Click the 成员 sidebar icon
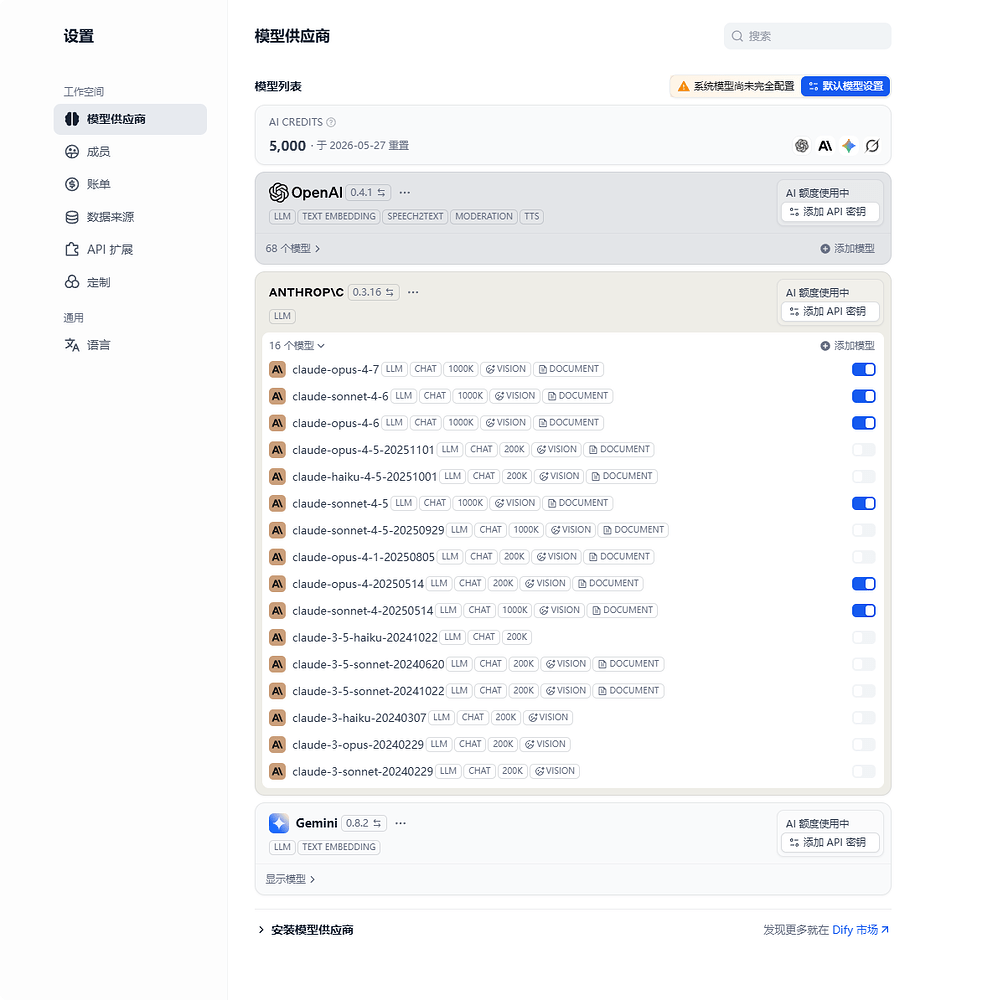This screenshot has width=1002, height=1000. (72, 152)
